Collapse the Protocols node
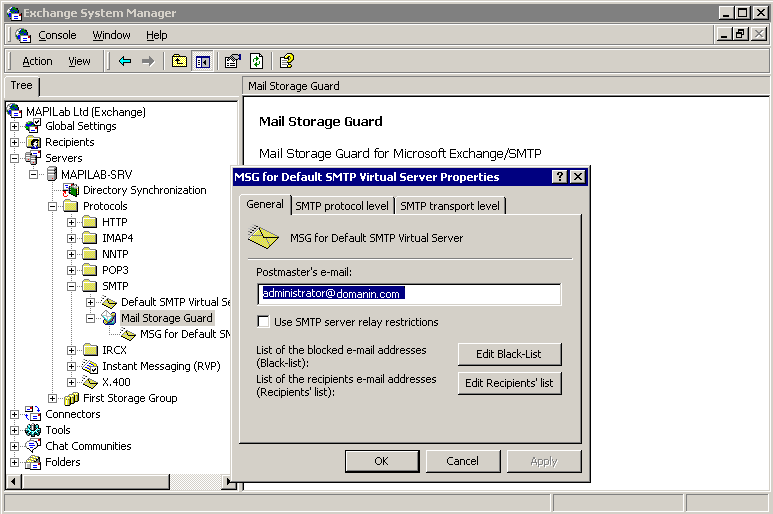 click(x=53, y=206)
